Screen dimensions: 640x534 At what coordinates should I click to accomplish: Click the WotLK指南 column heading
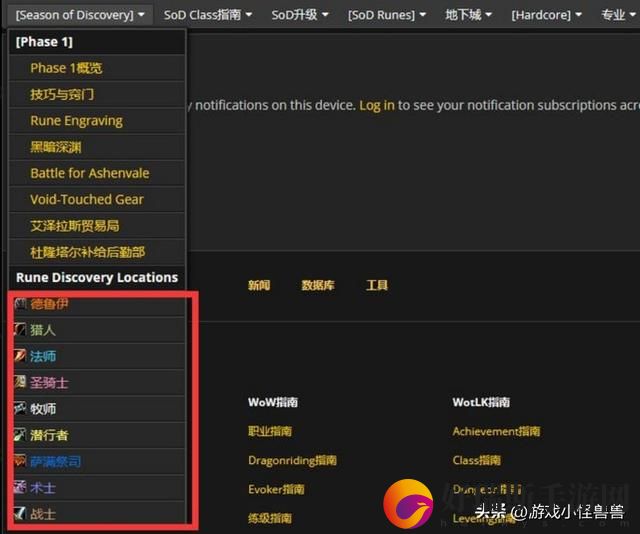tap(481, 402)
